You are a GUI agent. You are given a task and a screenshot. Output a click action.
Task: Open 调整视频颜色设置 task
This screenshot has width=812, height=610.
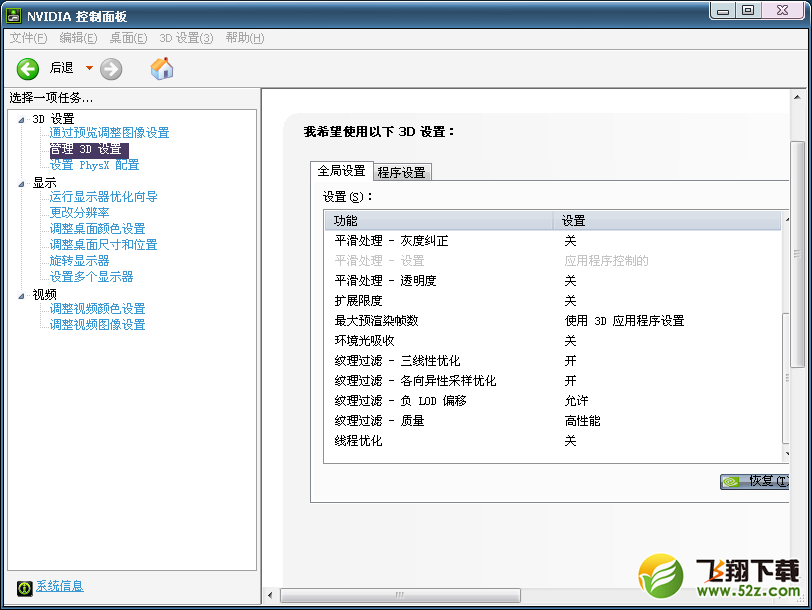pos(97,309)
